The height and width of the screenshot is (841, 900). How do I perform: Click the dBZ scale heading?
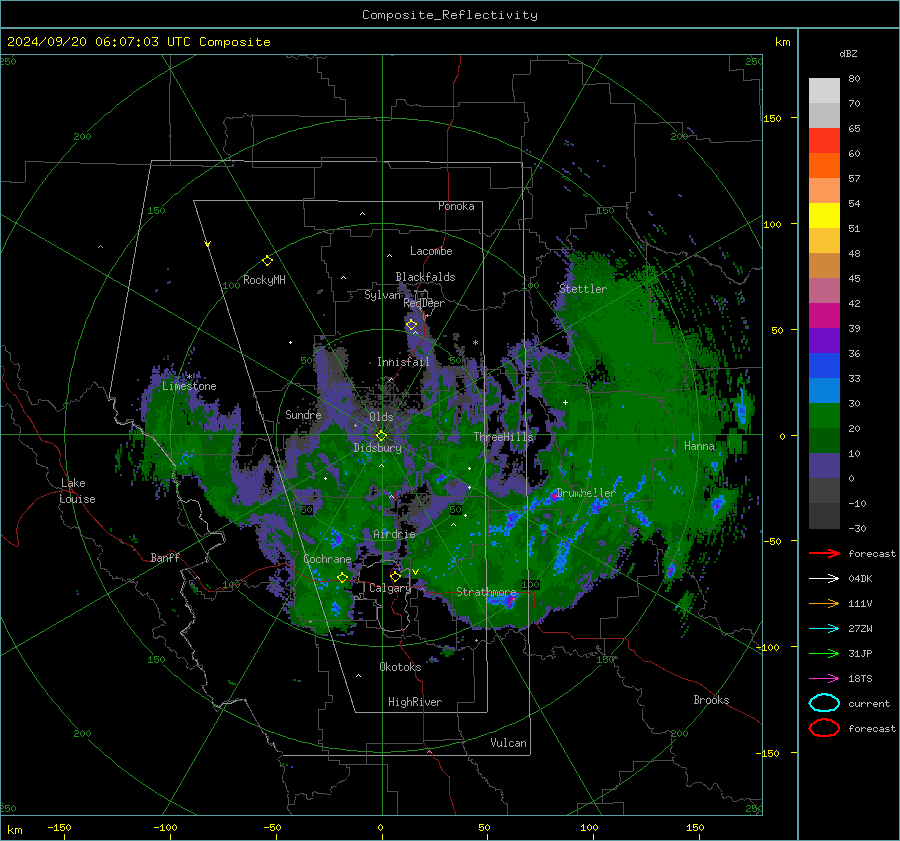click(848, 54)
